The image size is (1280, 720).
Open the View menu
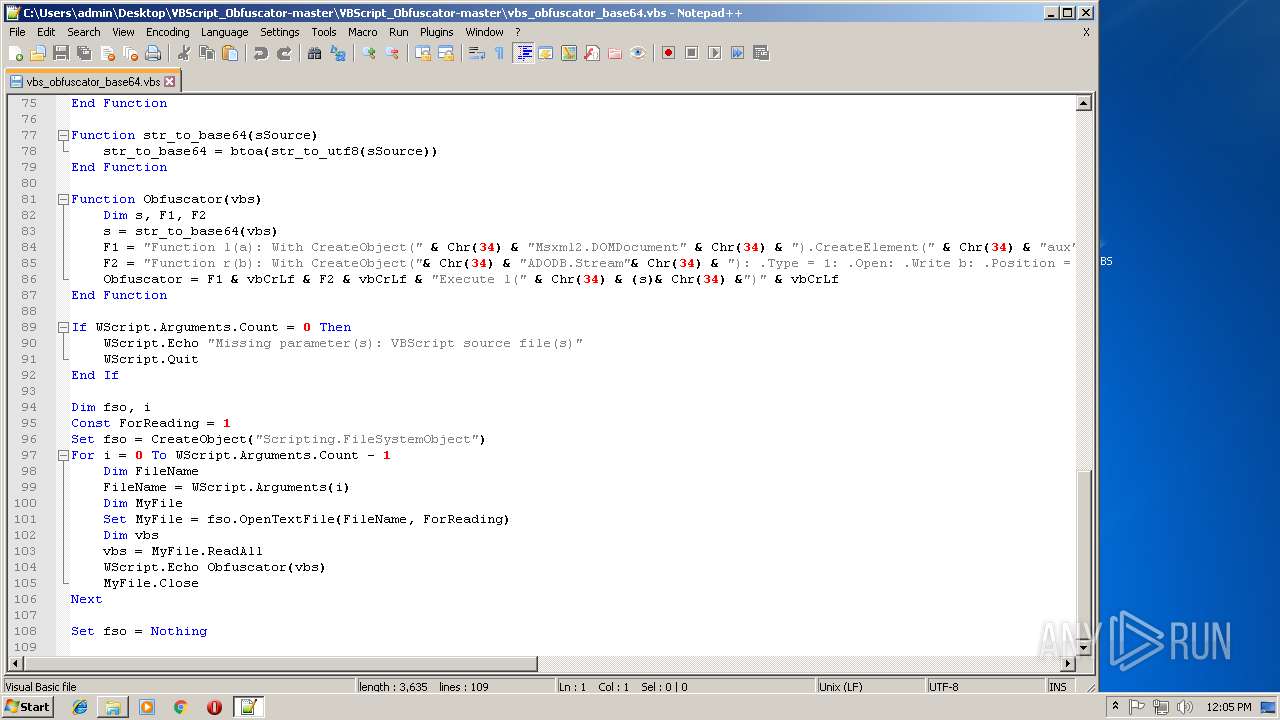[123, 32]
